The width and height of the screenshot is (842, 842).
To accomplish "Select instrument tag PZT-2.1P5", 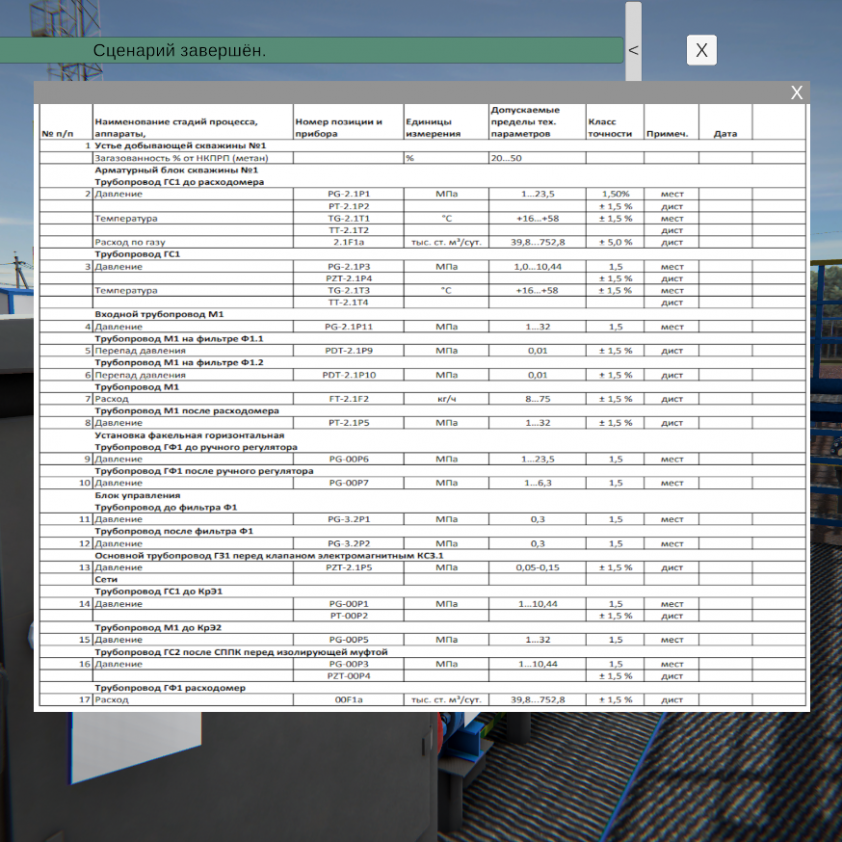I will coord(349,567).
